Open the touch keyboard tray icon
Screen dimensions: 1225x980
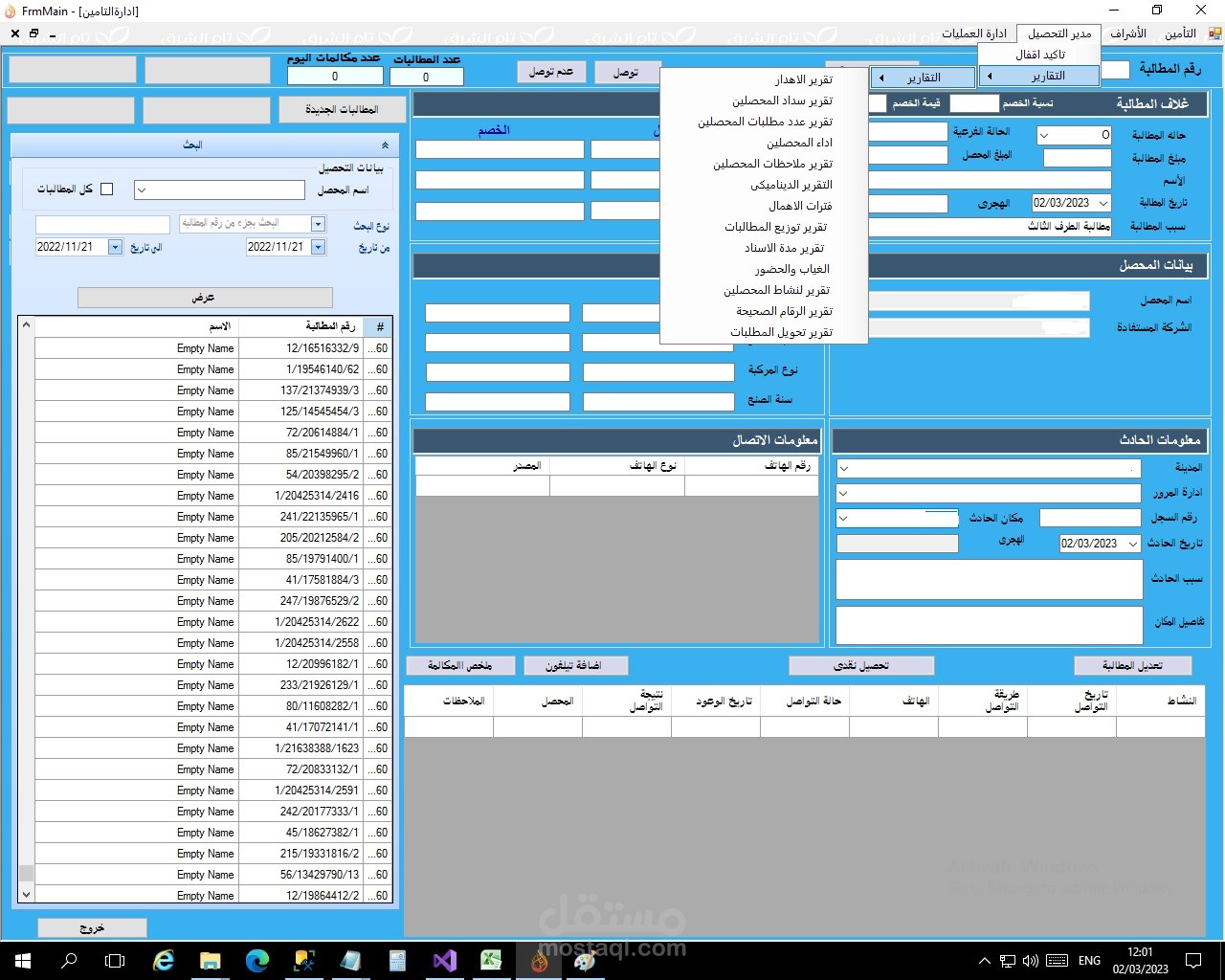pos(1057,961)
